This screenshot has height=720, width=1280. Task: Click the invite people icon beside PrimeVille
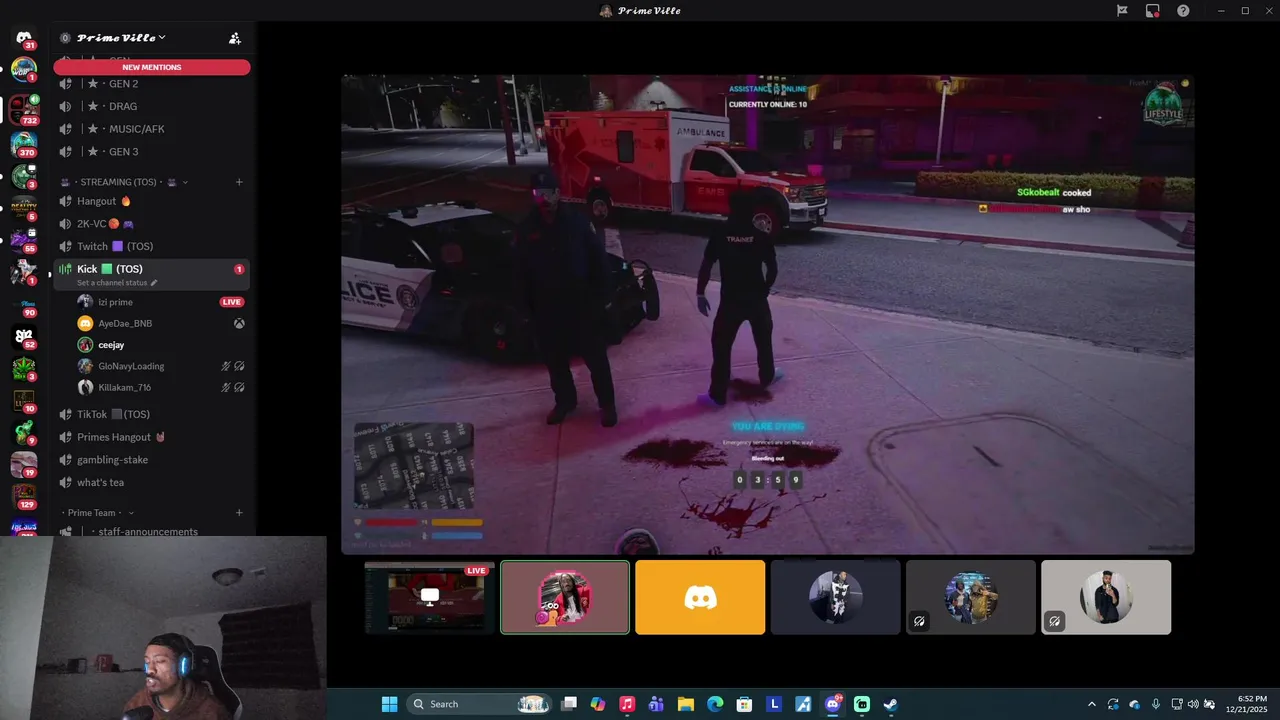235,38
